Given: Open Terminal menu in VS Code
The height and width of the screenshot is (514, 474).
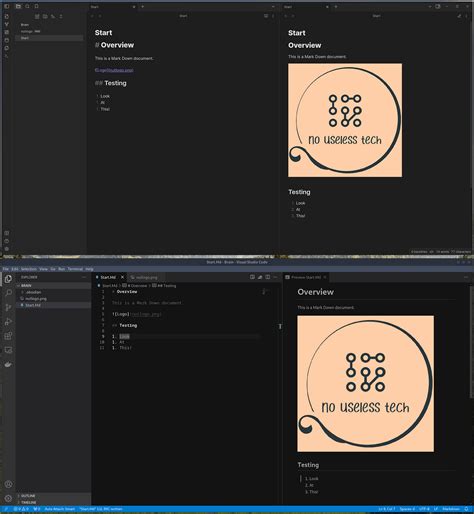Looking at the screenshot, I should [x=75, y=269].
